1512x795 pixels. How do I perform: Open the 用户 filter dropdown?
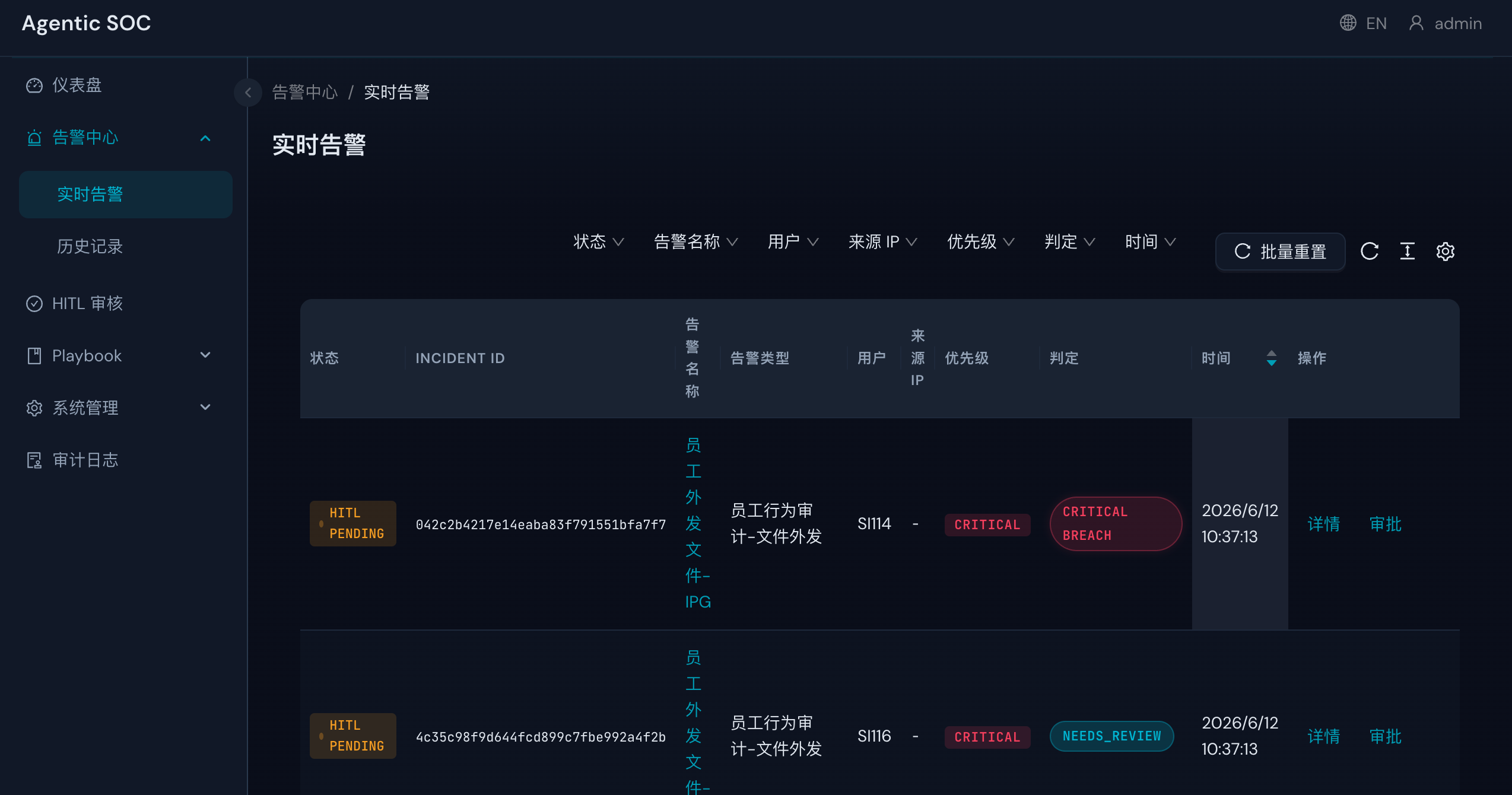793,241
